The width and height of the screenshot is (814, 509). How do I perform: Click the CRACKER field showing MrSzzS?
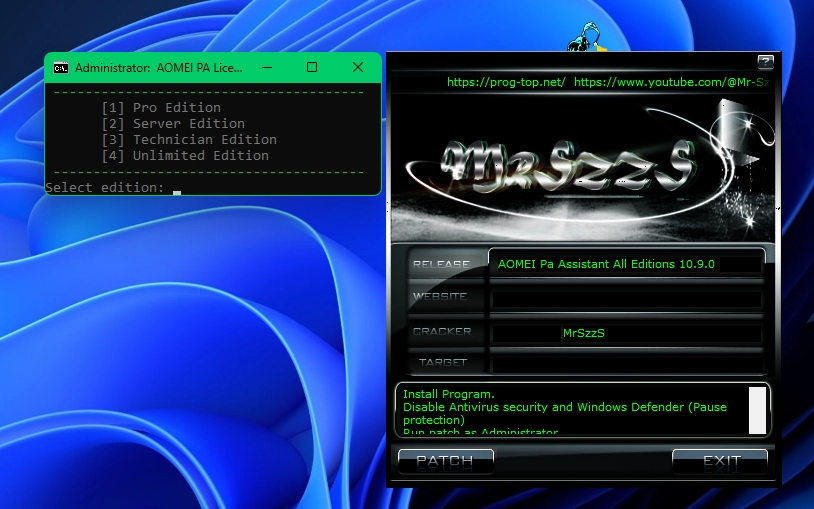coord(626,333)
